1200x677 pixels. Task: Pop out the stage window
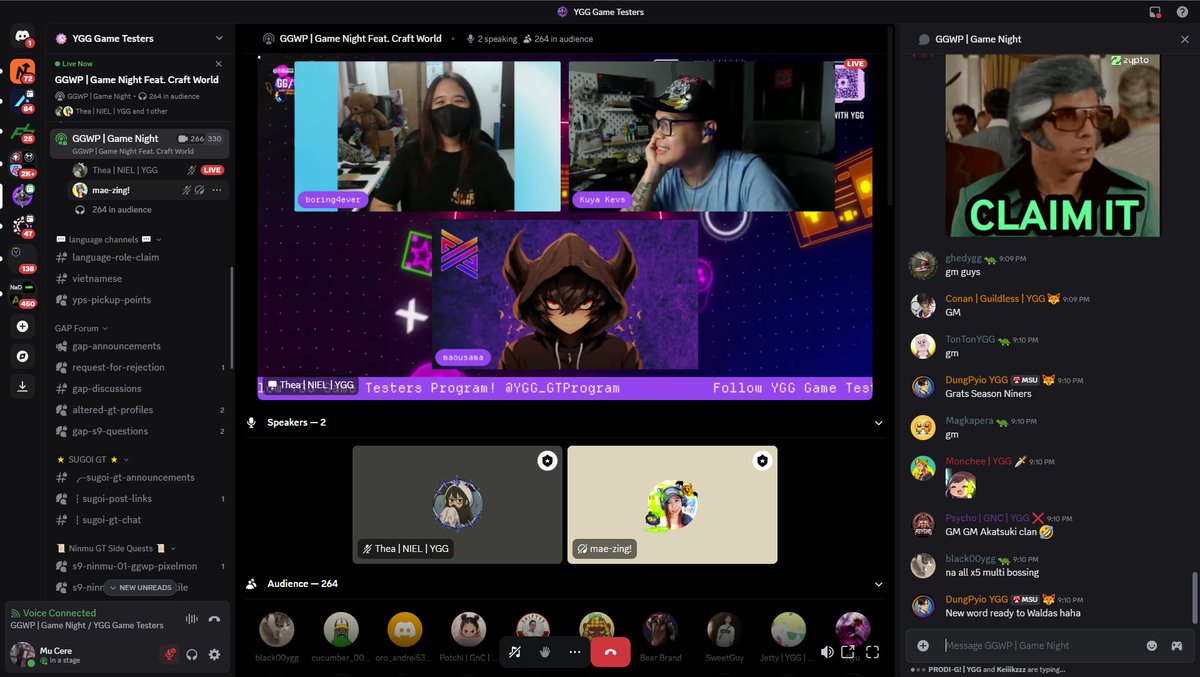click(848, 652)
